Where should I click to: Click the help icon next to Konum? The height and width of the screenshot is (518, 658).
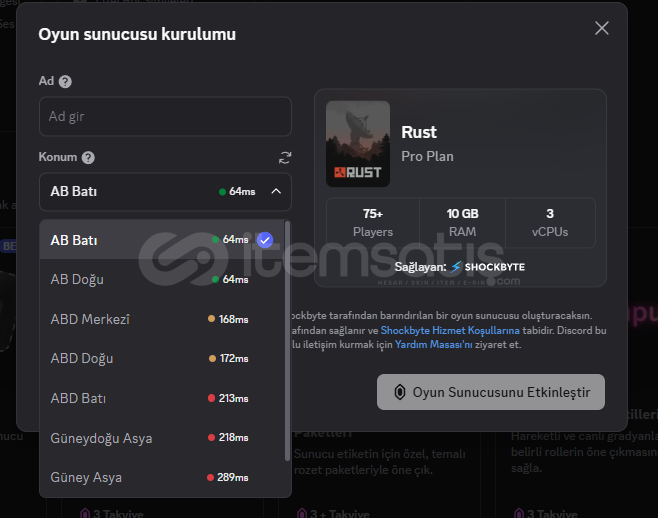point(88,158)
